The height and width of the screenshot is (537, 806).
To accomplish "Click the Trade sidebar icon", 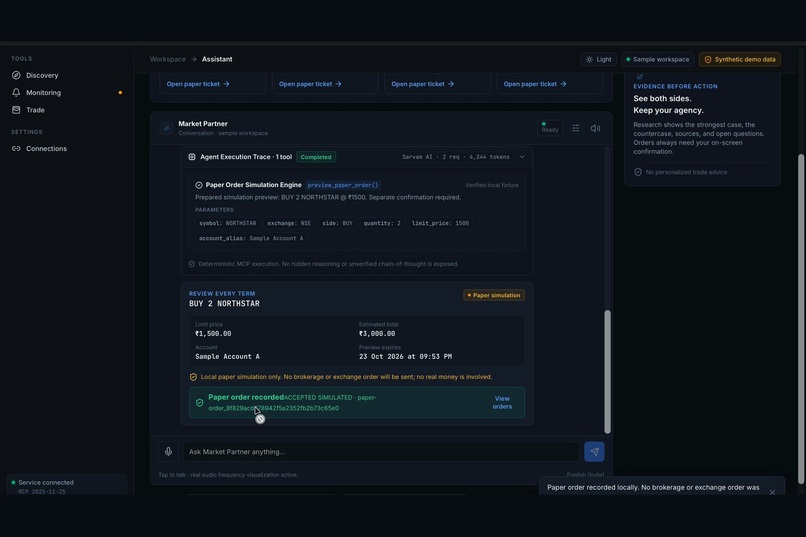I will [16, 110].
